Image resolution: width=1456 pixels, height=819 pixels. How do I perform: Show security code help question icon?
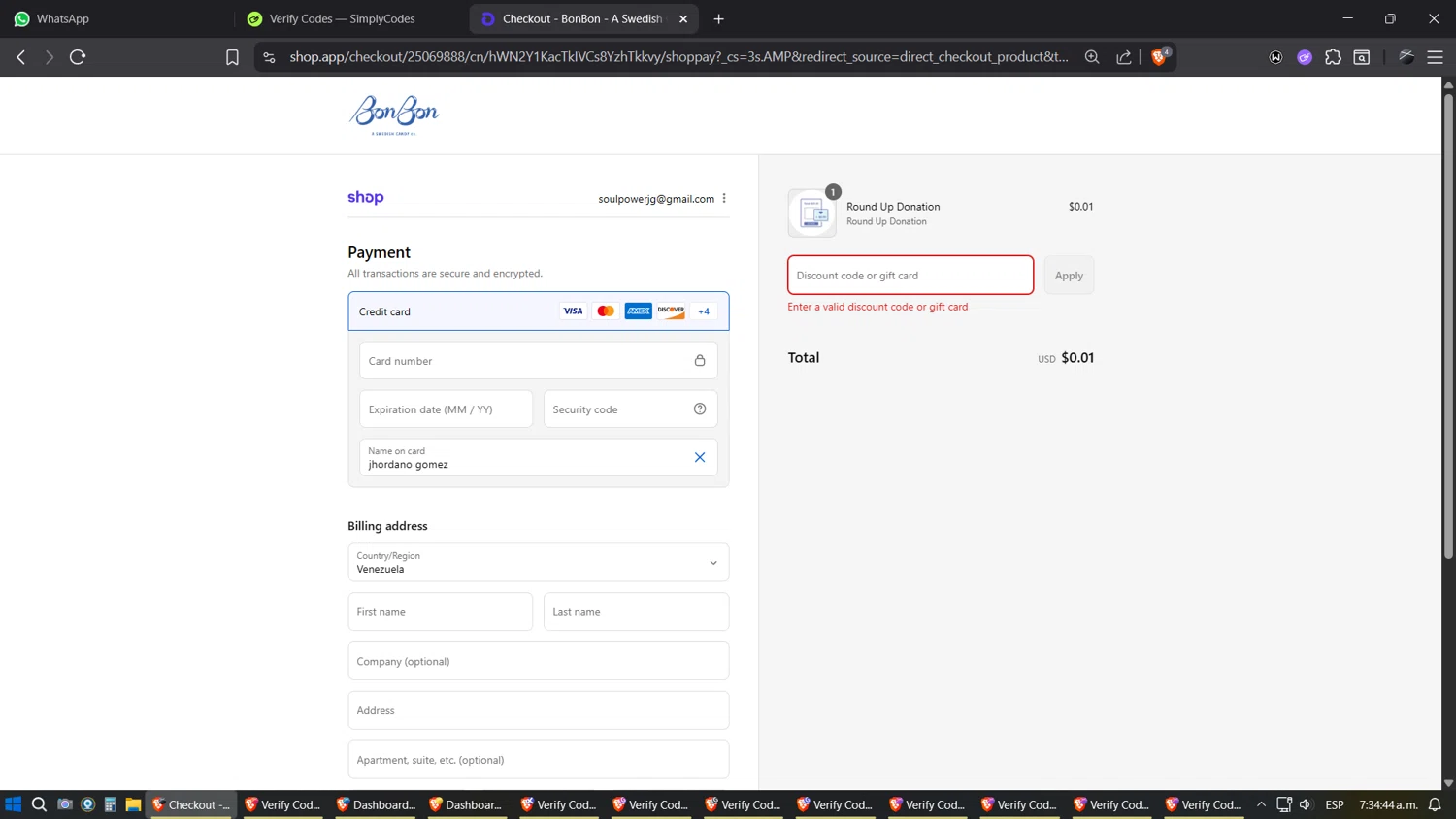(x=700, y=409)
